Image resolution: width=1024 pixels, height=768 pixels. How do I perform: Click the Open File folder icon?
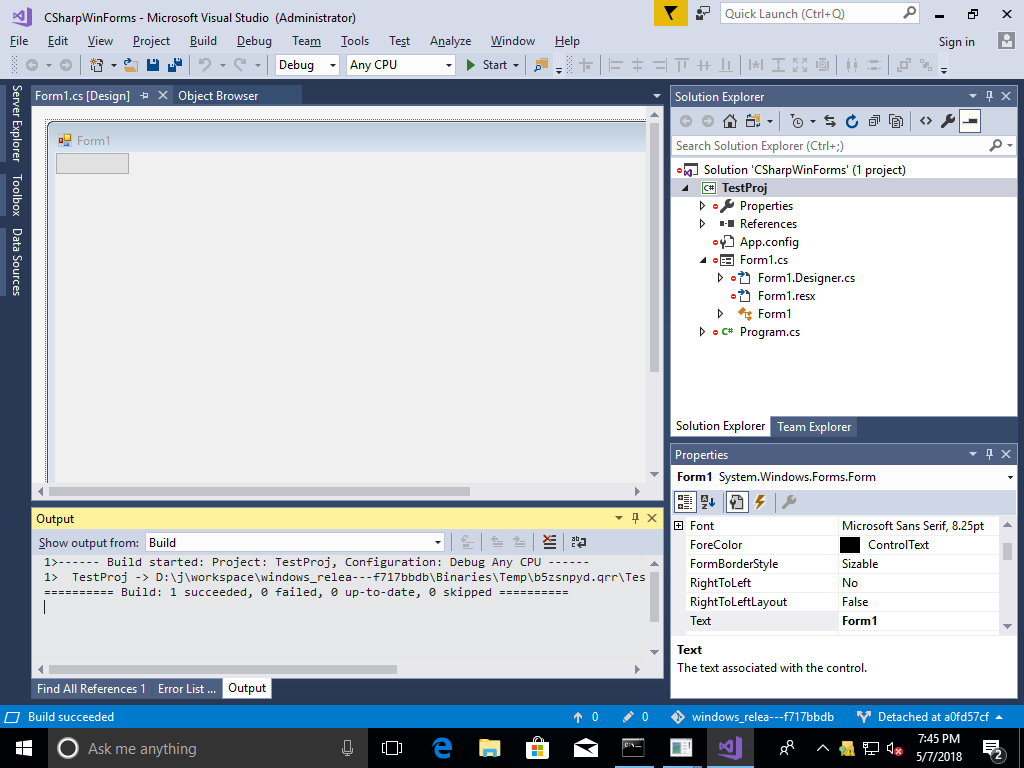coord(131,65)
